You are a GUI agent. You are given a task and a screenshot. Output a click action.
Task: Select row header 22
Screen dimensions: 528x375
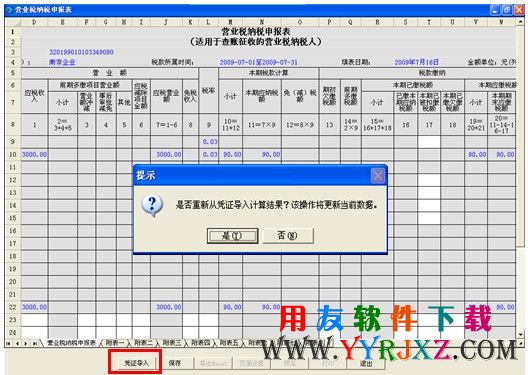13,307
